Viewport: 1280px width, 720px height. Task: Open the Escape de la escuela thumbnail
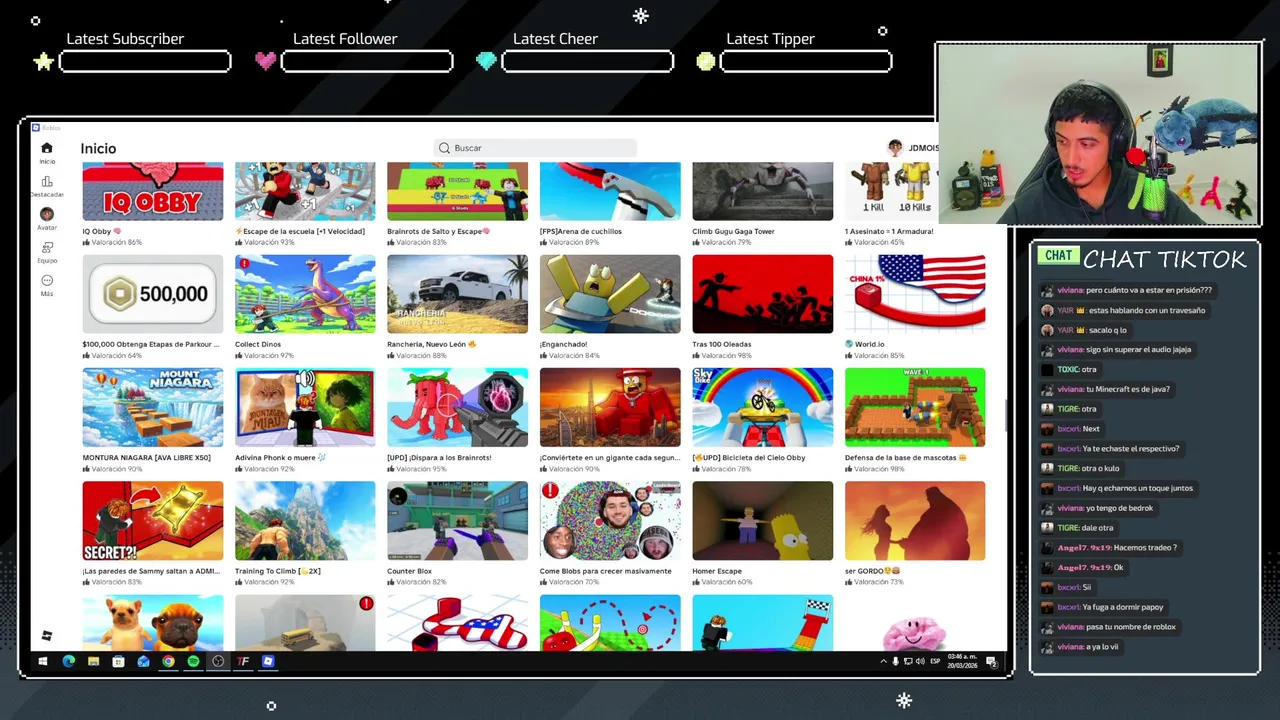(x=305, y=191)
